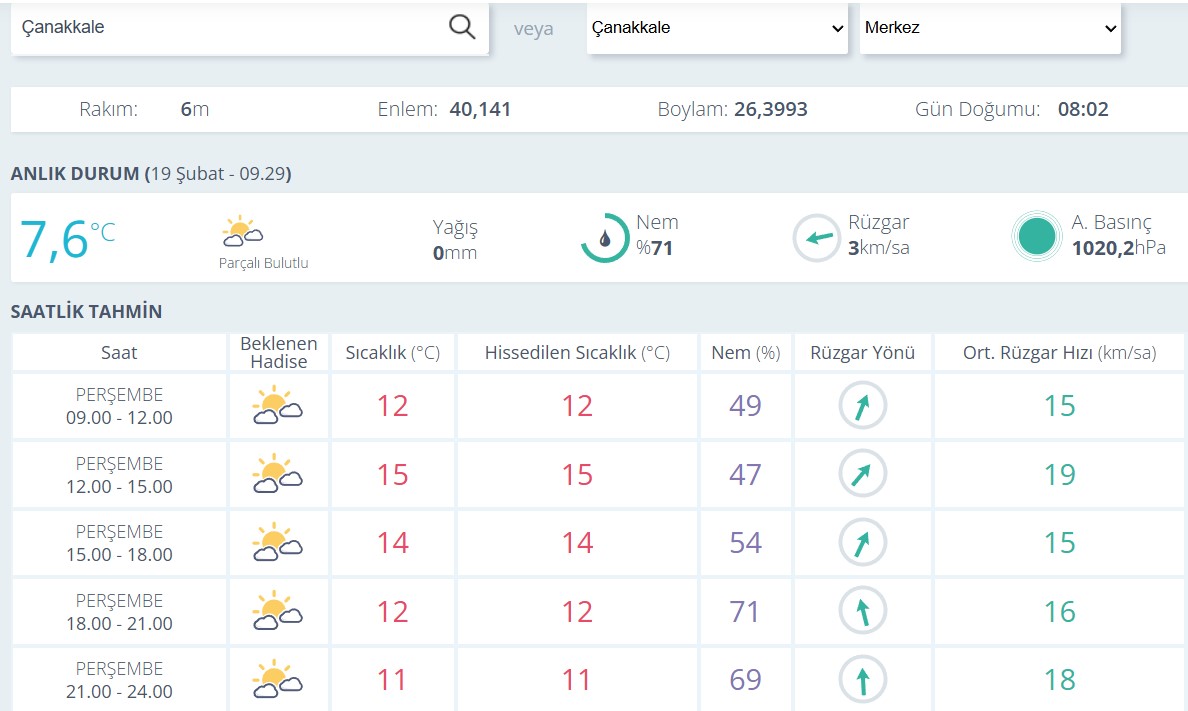Click the weather icon for 18.00 - 21.00
Screen dimensions: 1188x711
[x=278, y=611]
